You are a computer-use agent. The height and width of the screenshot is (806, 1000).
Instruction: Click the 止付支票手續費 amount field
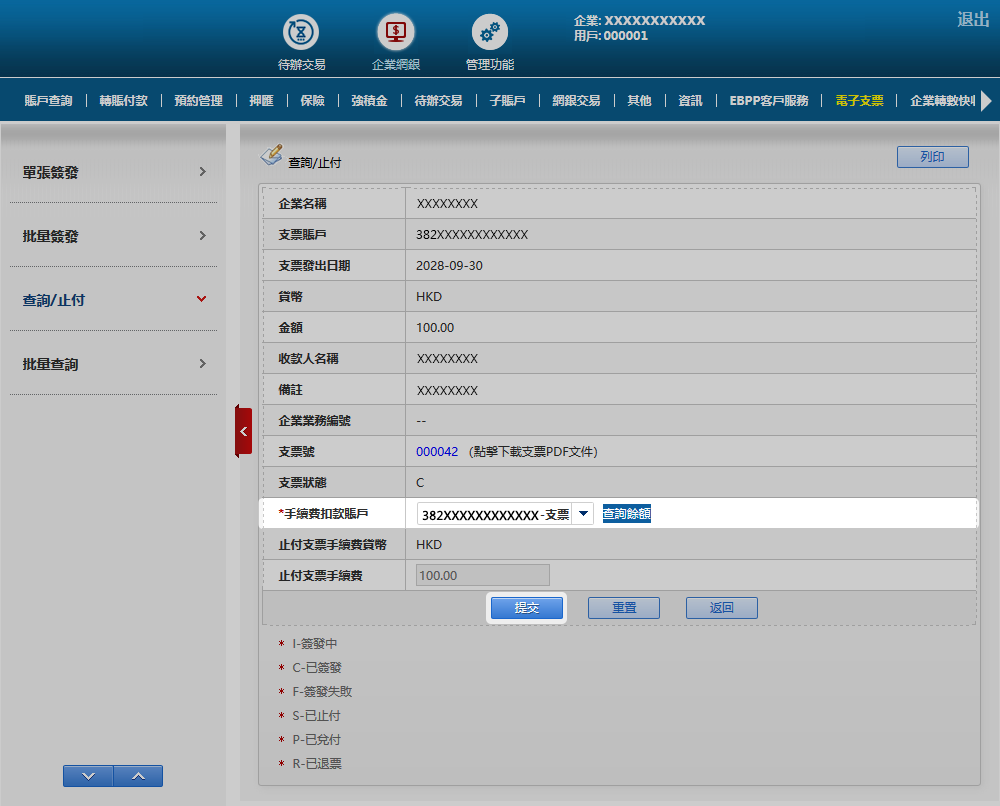(x=483, y=576)
